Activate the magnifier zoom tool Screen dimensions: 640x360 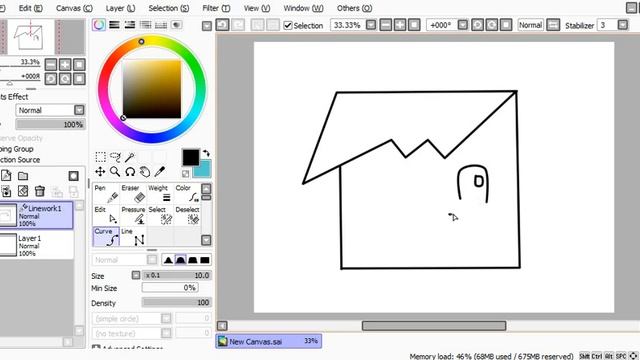(115, 171)
